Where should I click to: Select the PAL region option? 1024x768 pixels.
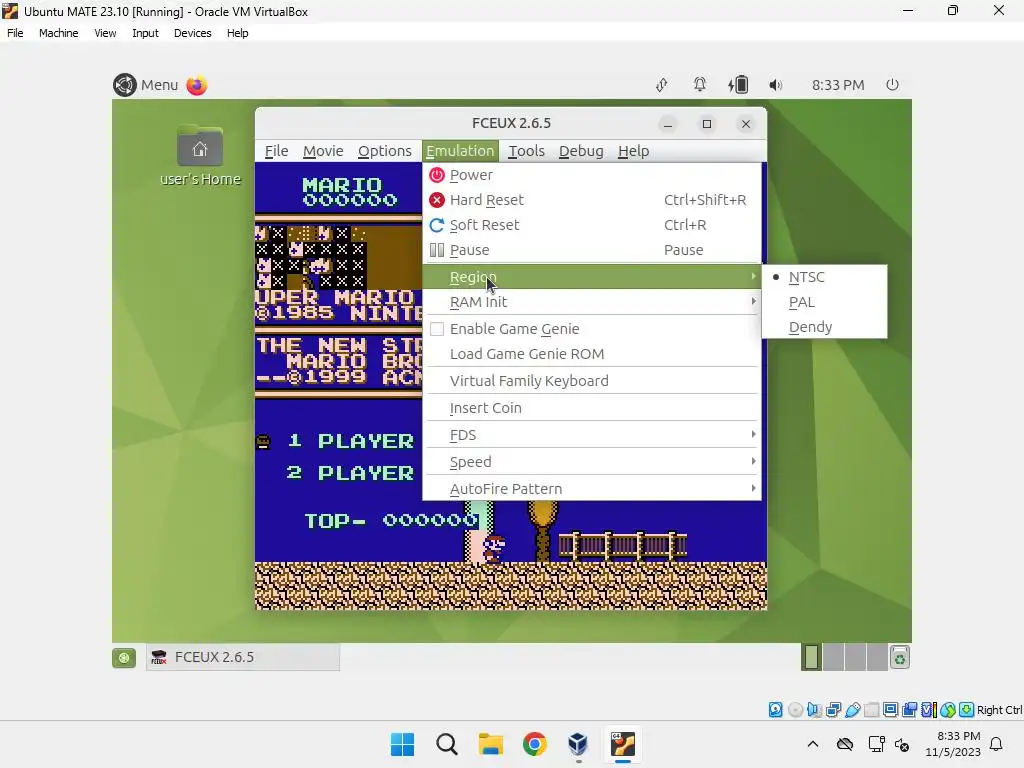point(824,302)
